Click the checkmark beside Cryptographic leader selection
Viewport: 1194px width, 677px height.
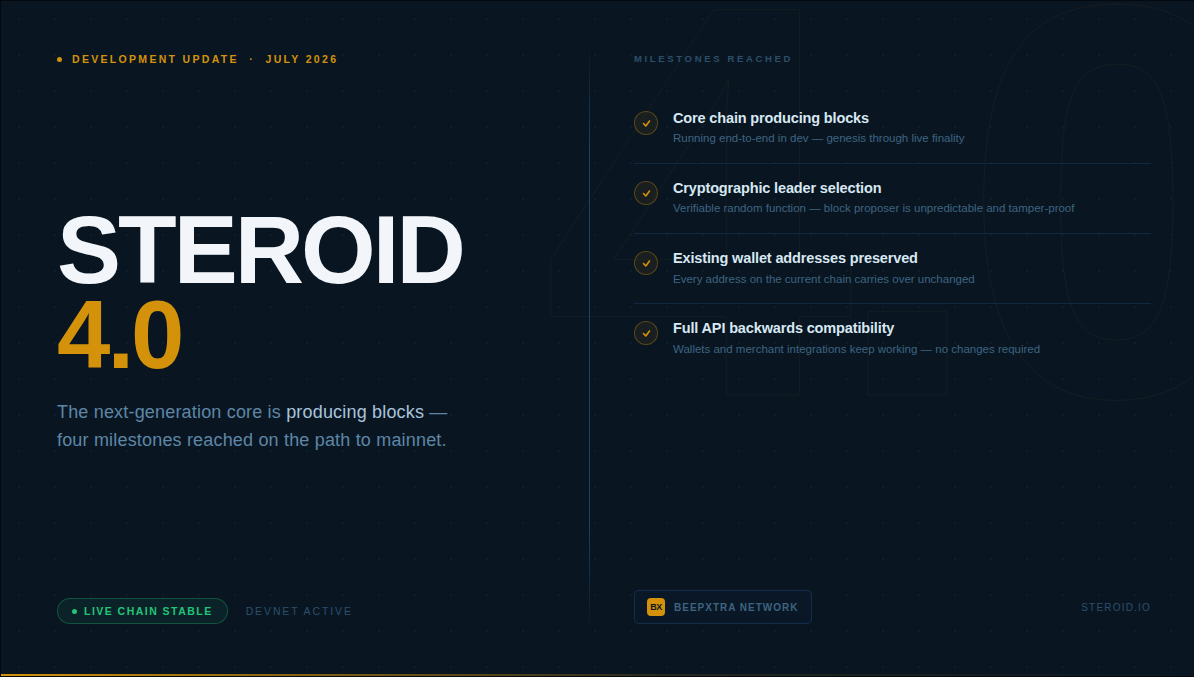click(646, 193)
